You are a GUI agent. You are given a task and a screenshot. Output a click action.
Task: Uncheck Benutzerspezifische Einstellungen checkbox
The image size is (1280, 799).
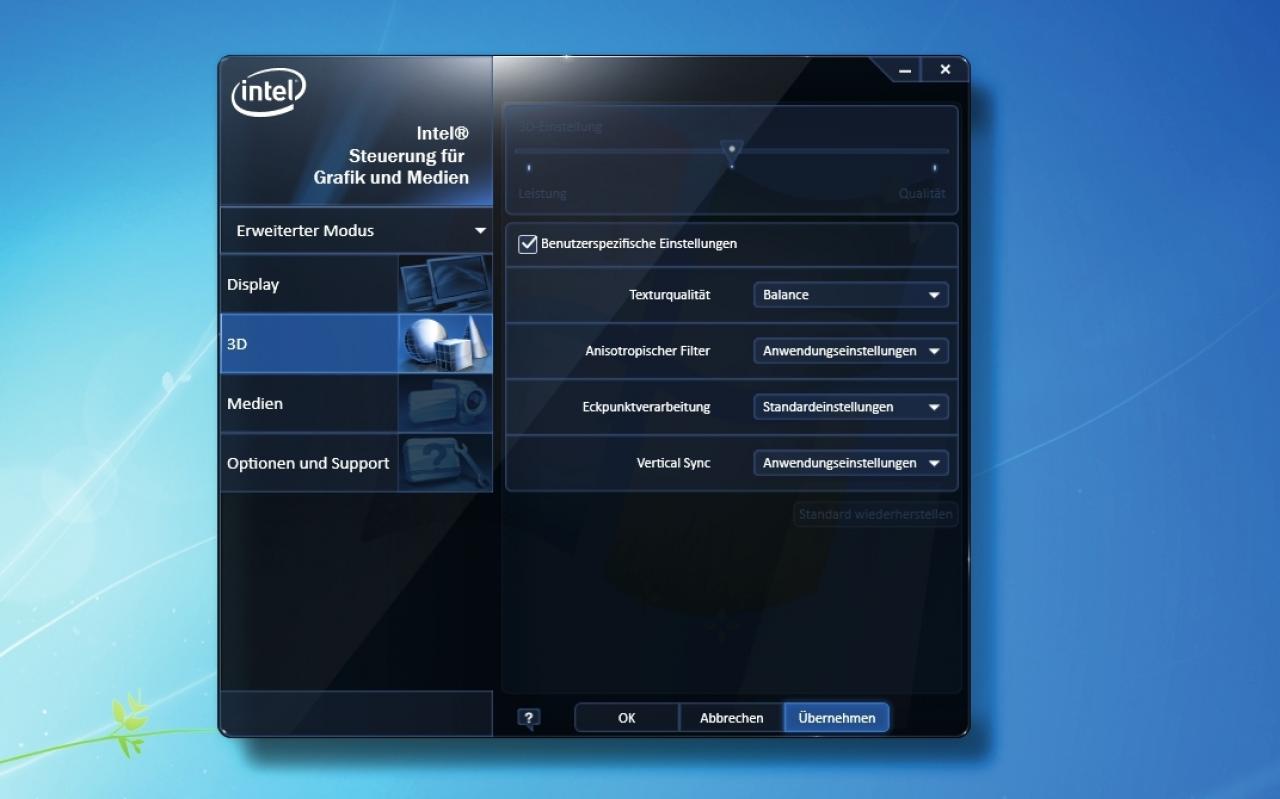tap(528, 243)
